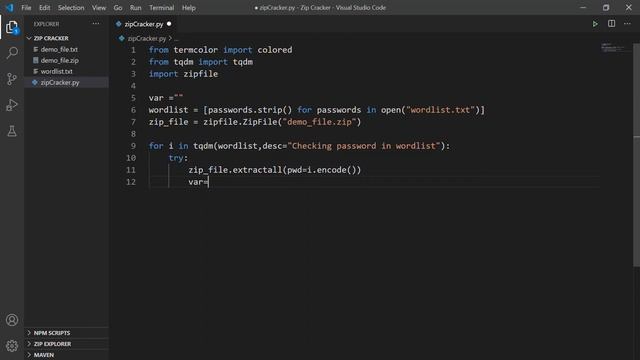Open the Search view icon
This screenshot has height=360, width=640.
(12, 53)
